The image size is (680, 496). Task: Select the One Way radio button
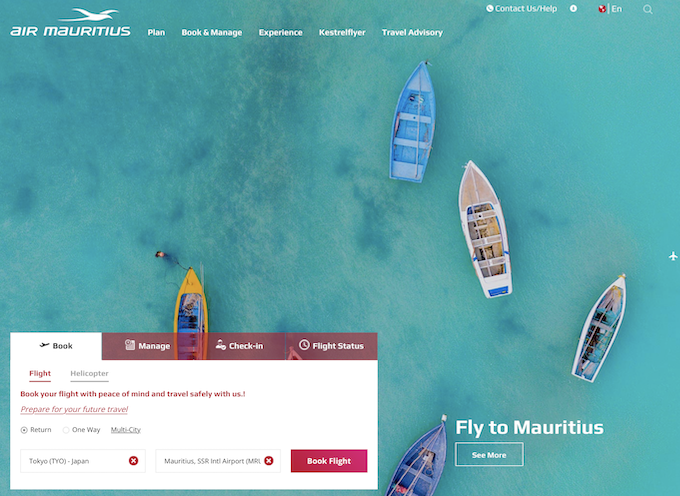(66, 430)
